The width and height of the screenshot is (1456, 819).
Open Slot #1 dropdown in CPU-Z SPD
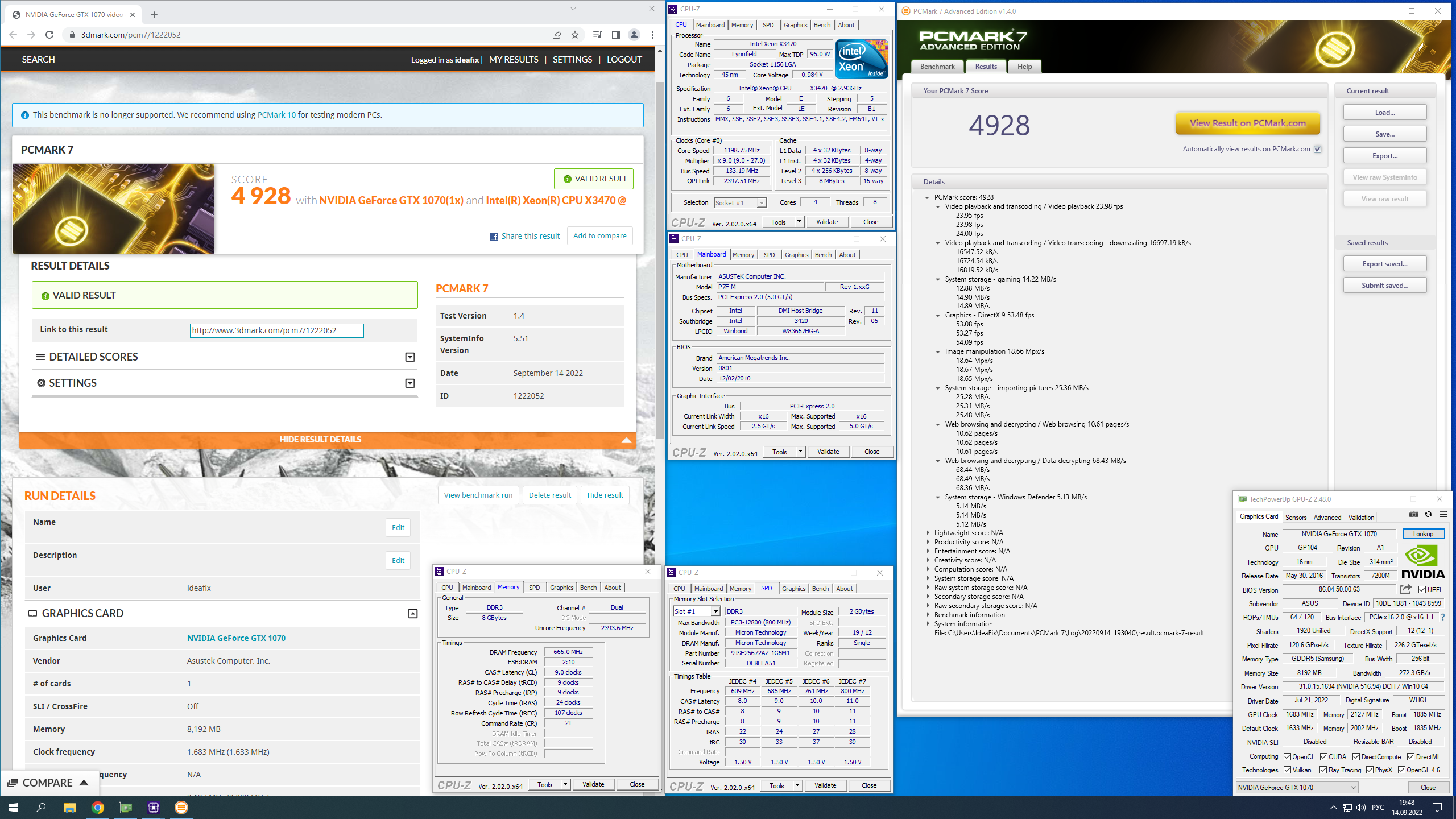coord(715,611)
